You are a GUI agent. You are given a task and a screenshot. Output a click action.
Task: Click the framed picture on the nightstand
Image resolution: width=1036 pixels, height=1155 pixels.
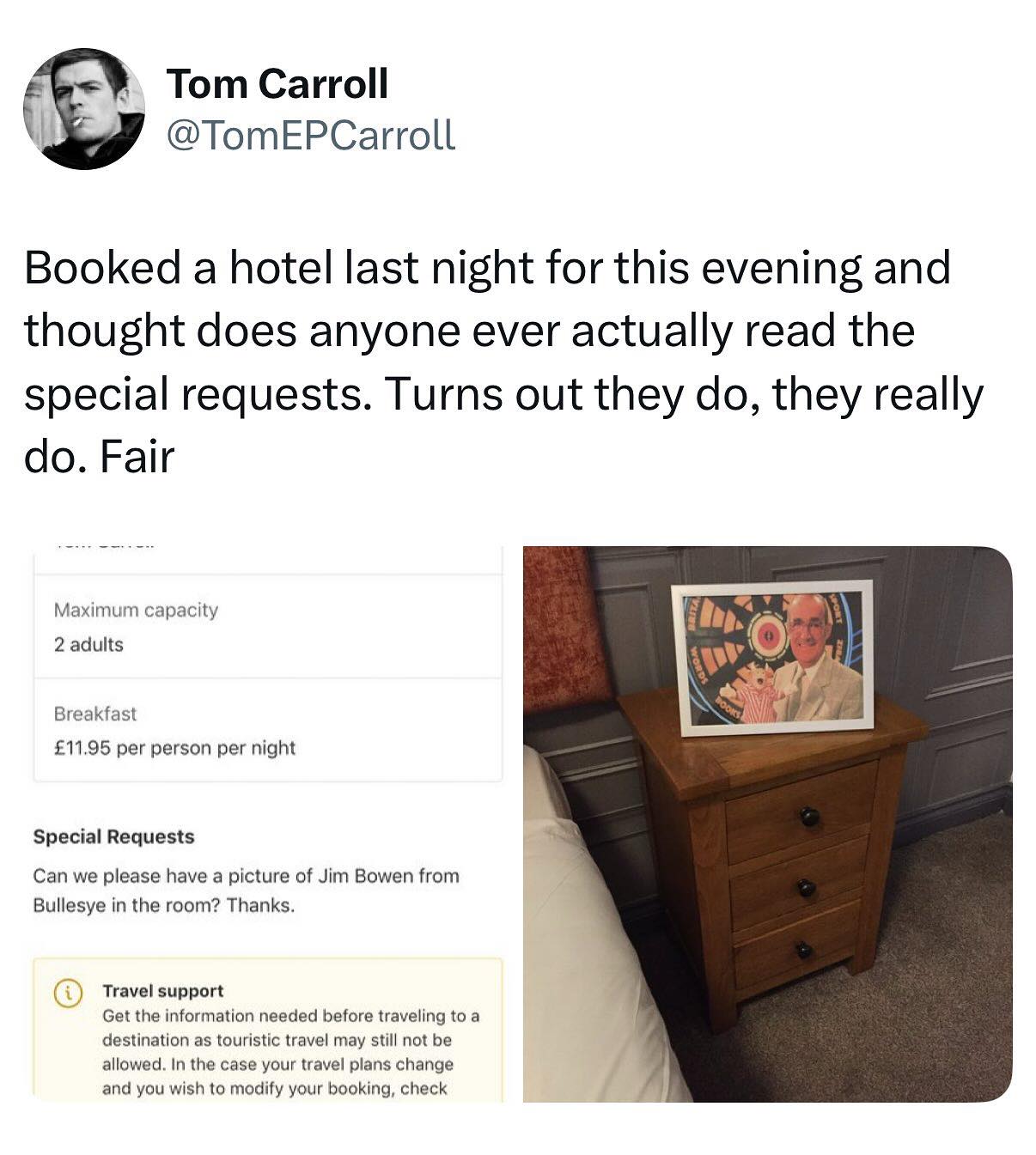[x=773, y=657]
